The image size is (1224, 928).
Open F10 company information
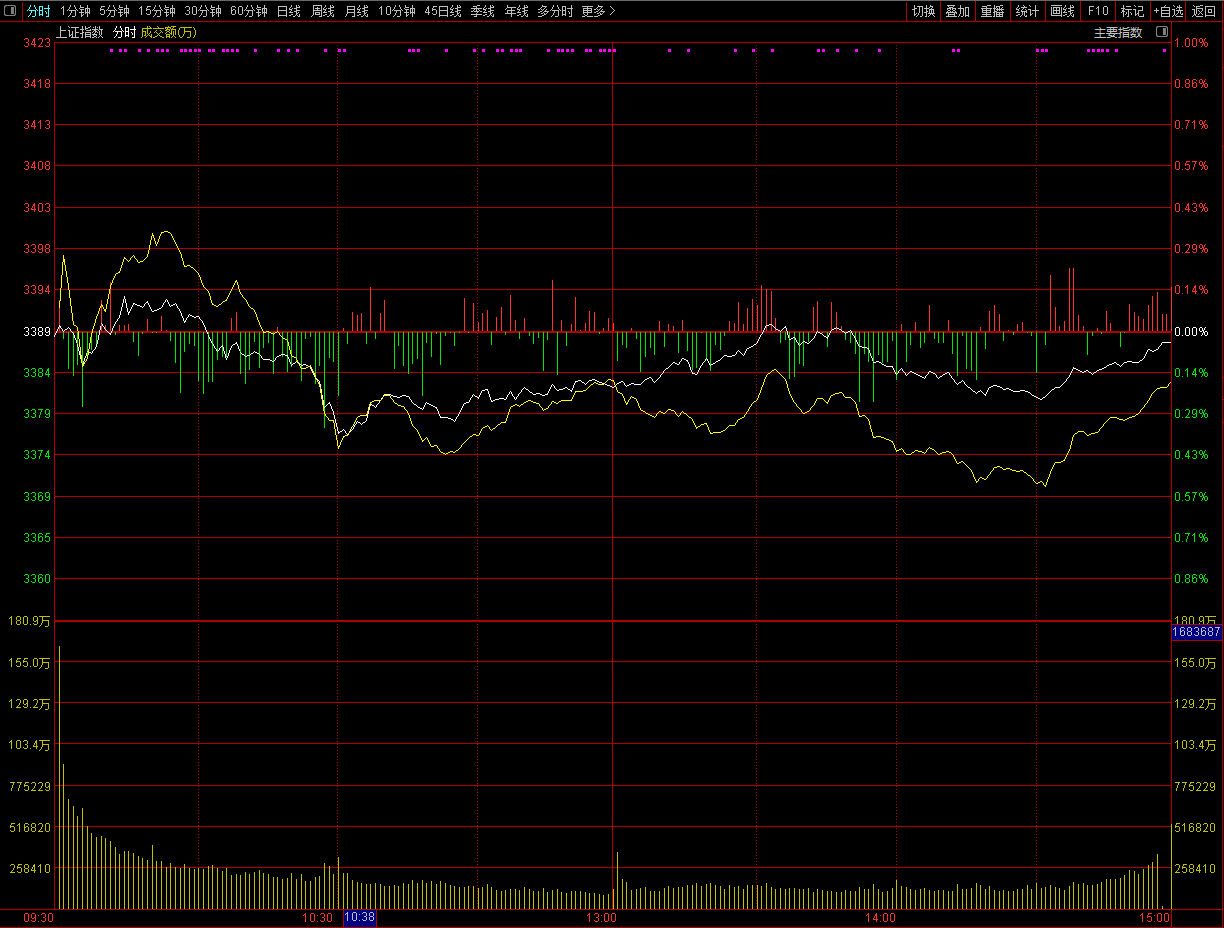[x=1098, y=11]
